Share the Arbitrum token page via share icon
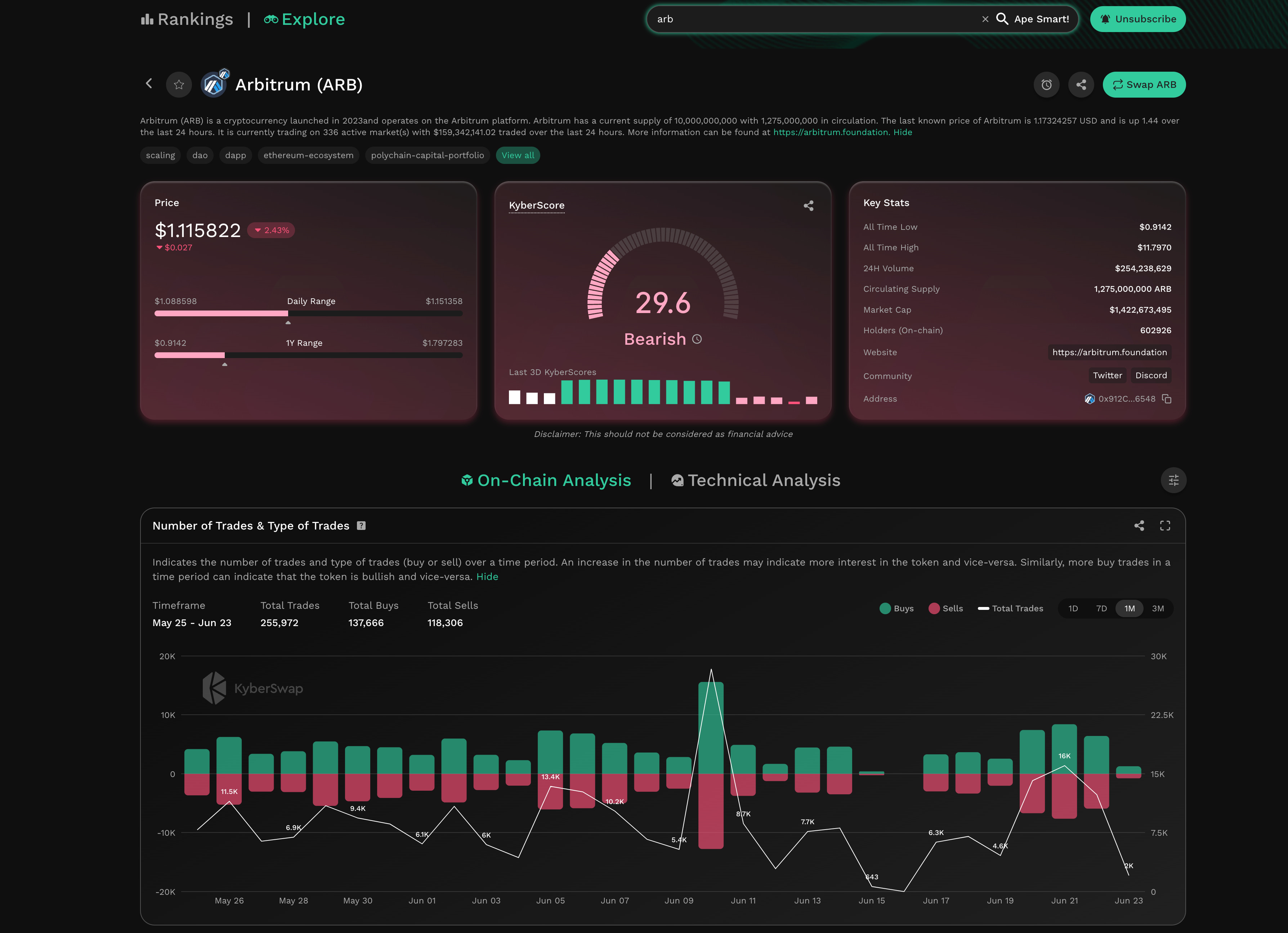The image size is (1288, 933). click(x=1081, y=84)
